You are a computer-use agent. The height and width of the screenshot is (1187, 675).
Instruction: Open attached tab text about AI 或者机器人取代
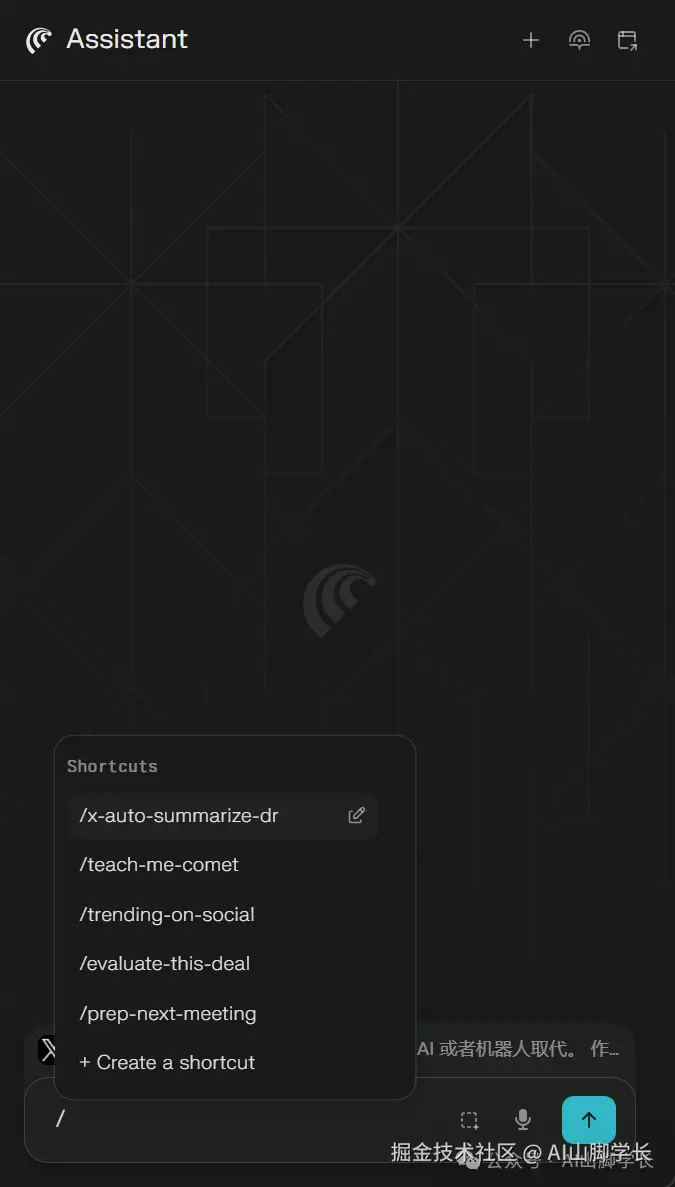click(x=518, y=1049)
